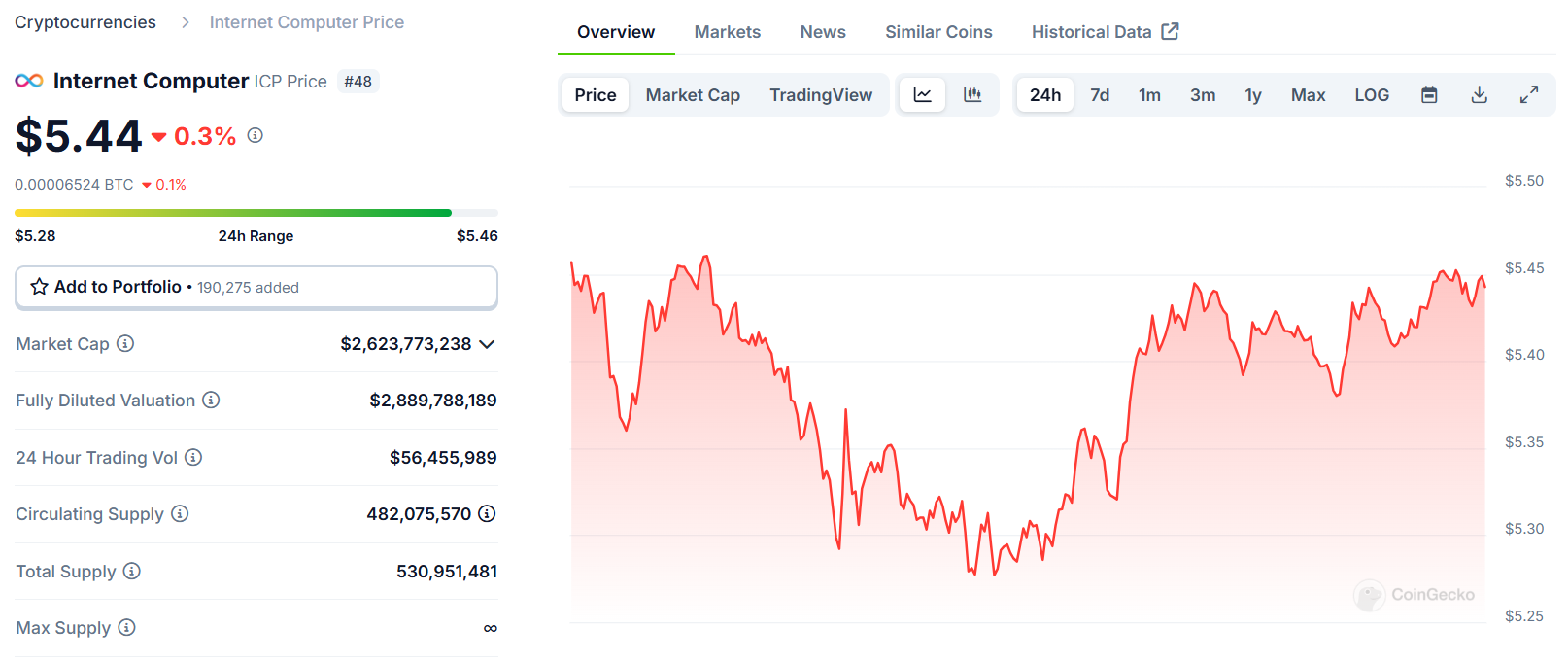Click the $5.25 y-axis label

coord(1524,616)
